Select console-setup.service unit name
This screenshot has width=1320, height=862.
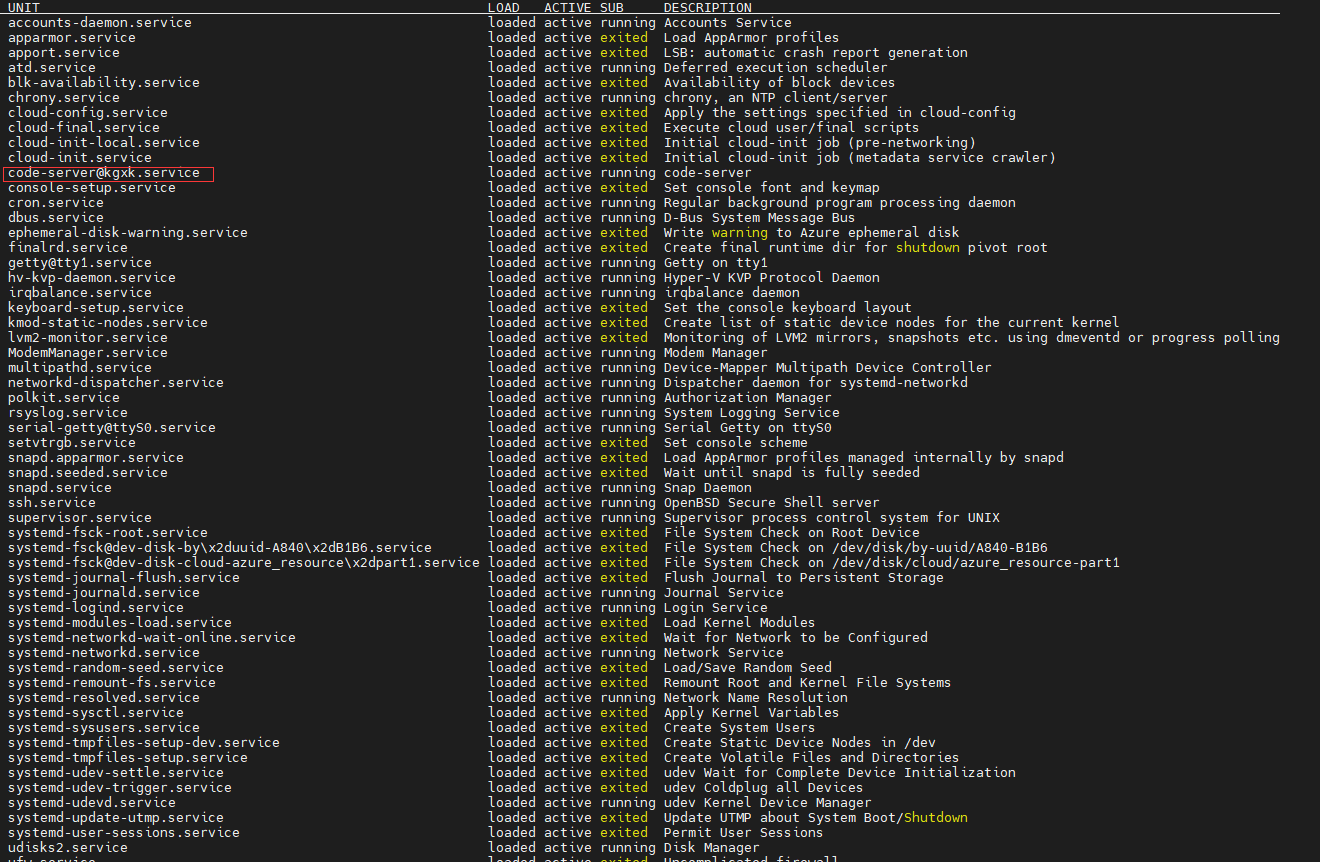point(92,188)
